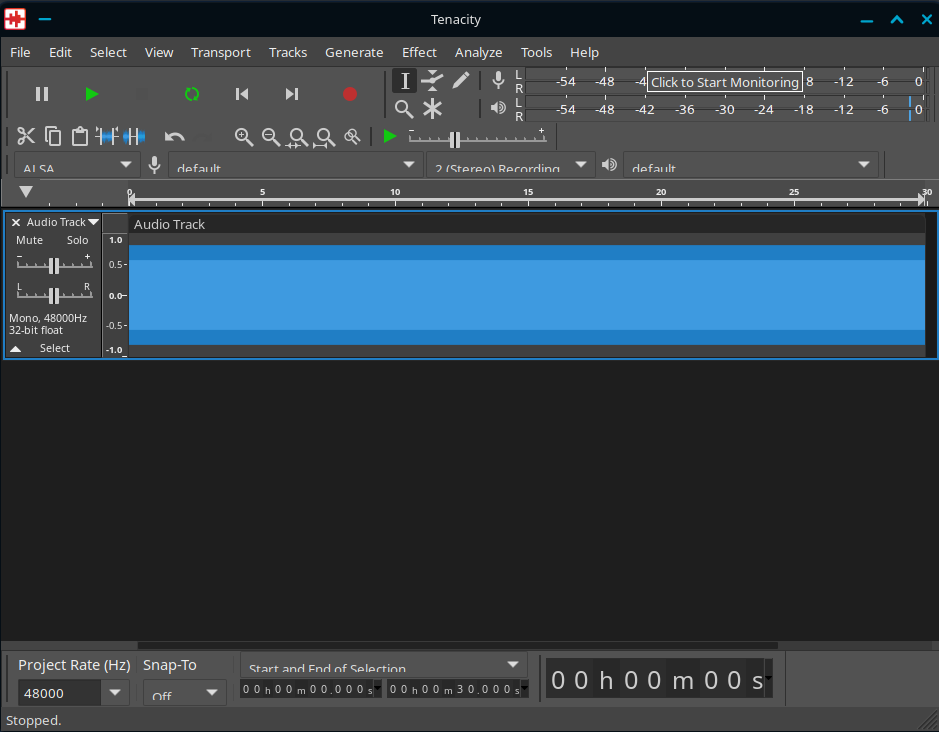Image resolution: width=939 pixels, height=732 pixels.
Task: Toggle Solo on the Audio Track
Action: (78, 240)
